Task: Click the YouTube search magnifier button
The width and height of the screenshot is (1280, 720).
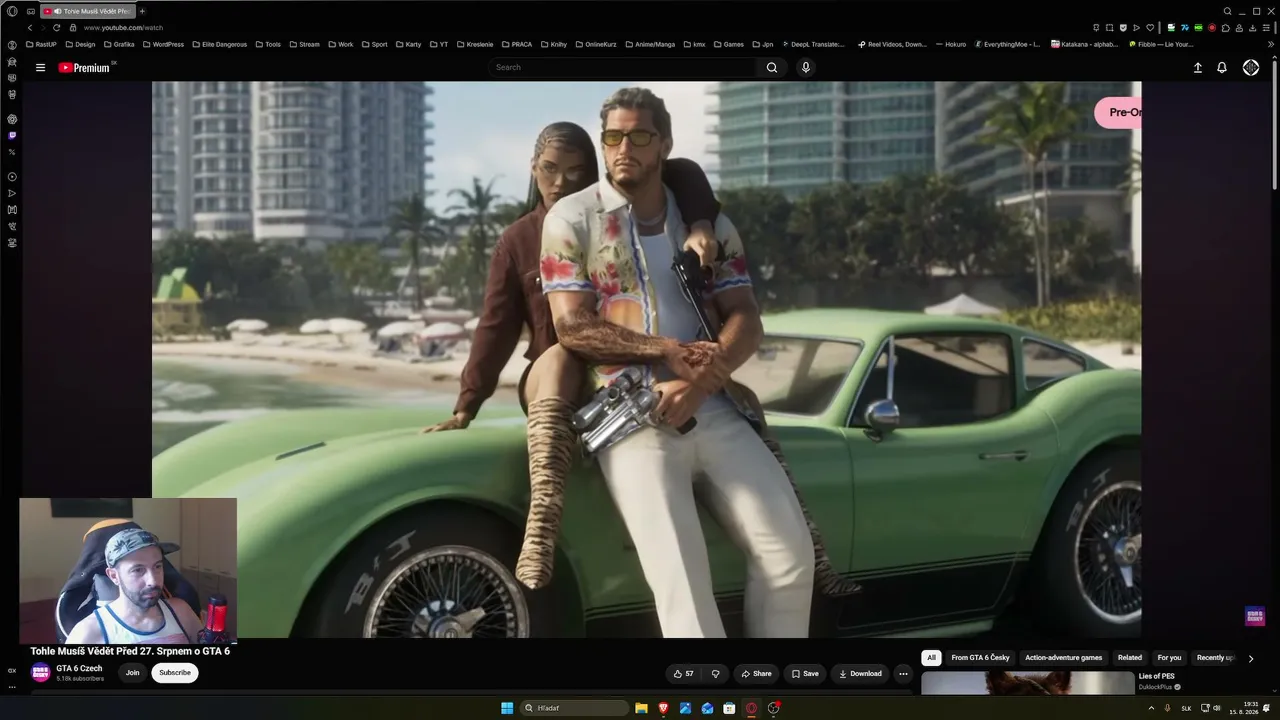Action: coord(772,68)
